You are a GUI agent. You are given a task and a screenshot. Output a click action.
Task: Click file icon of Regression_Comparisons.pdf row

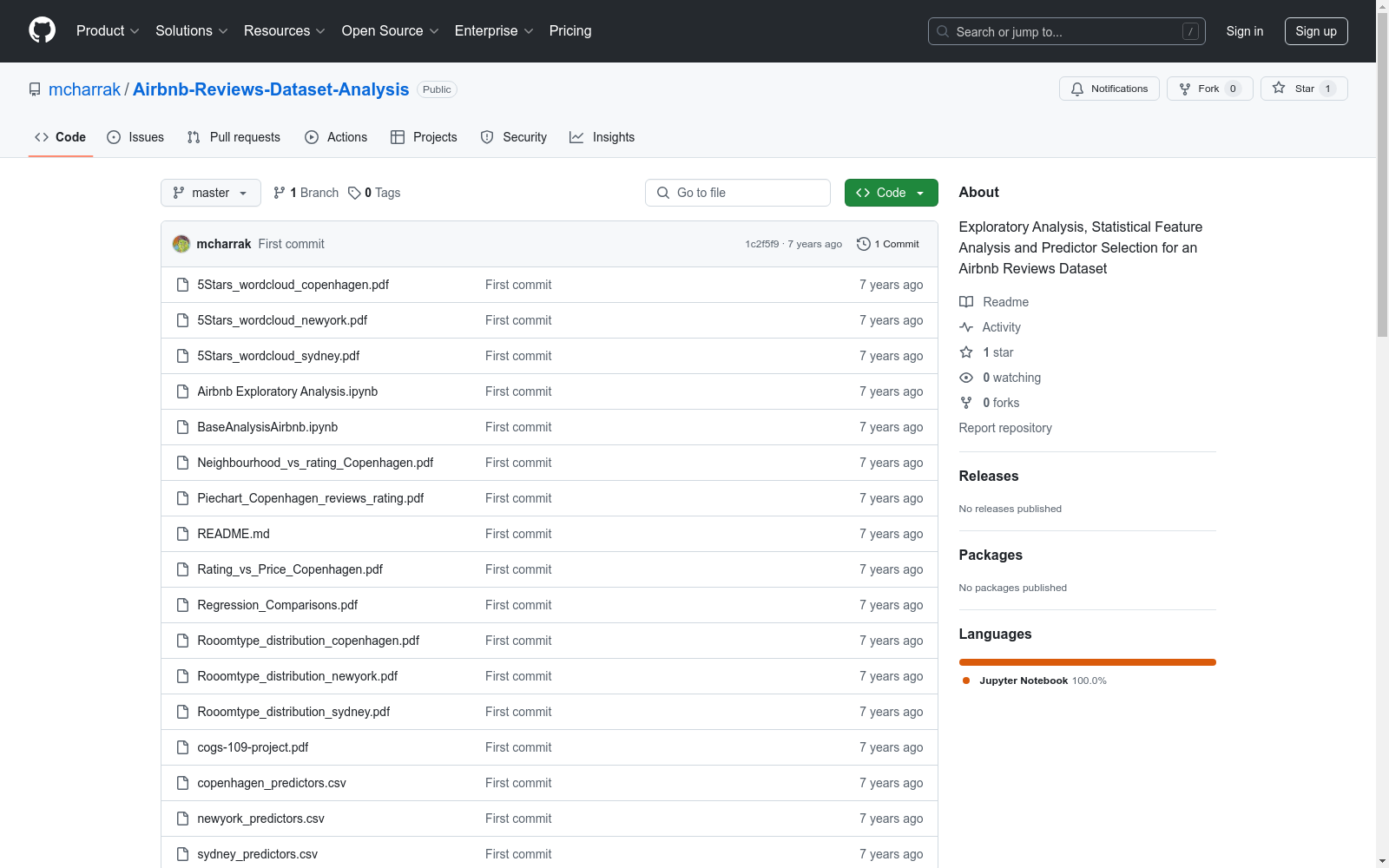pos(182,605)
